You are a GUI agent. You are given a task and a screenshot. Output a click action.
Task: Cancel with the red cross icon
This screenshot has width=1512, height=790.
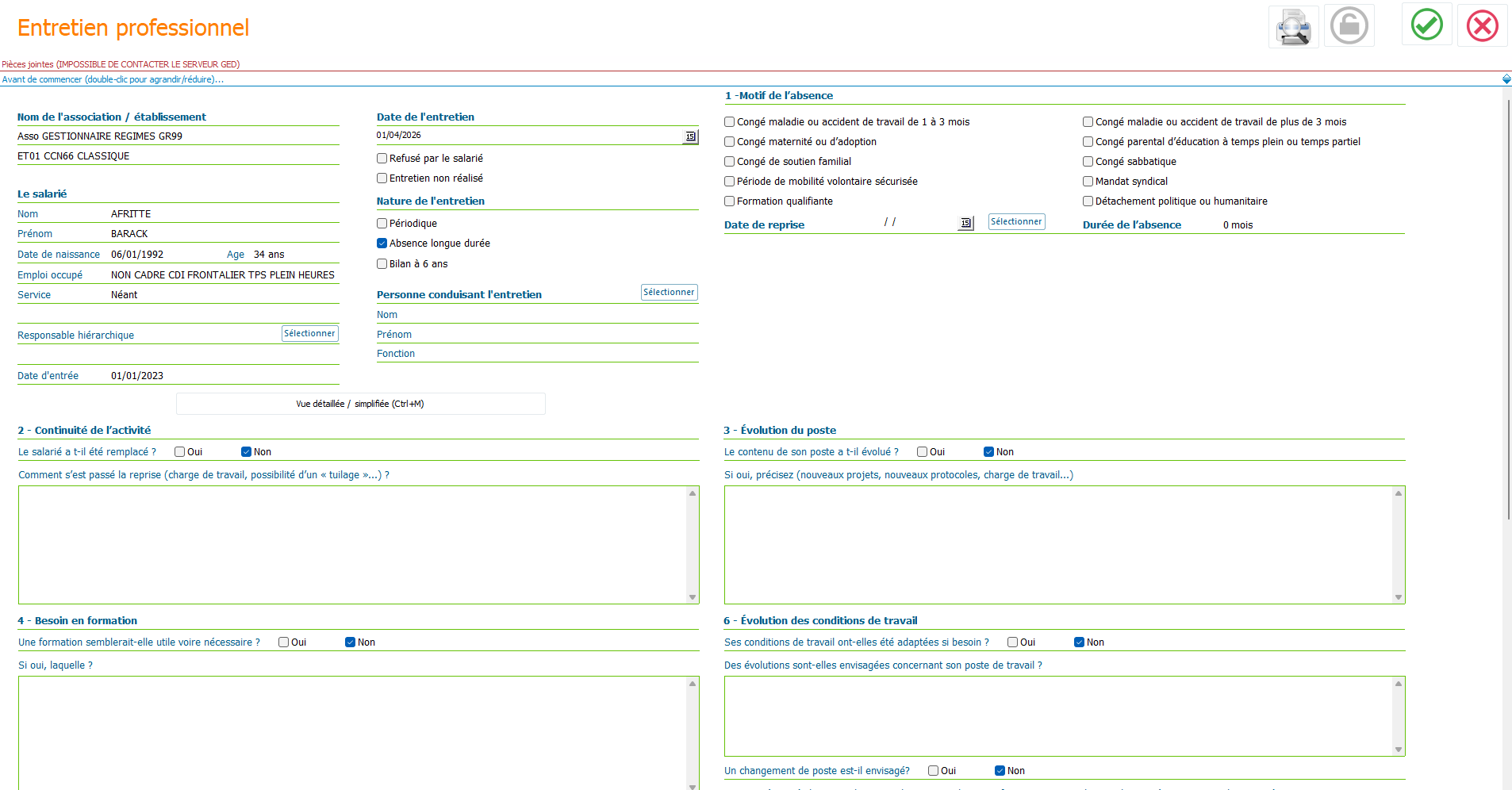click(1482, 26)
